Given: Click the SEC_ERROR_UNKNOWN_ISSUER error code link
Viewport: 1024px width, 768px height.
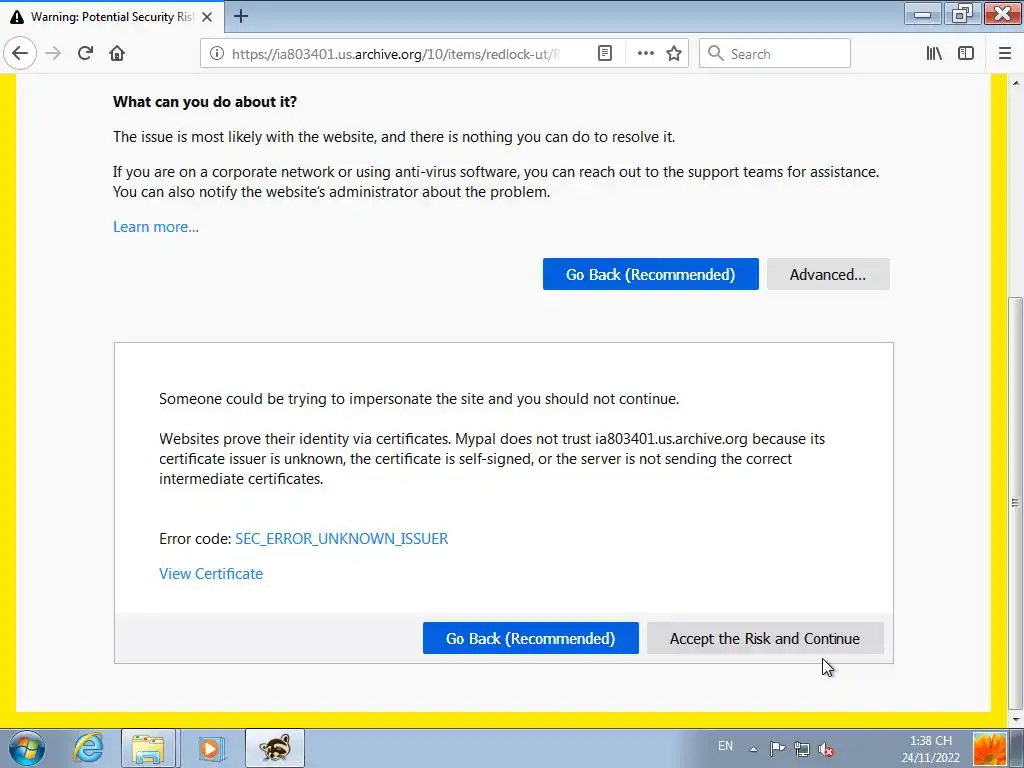Looking at the screenshot, I should [342, 539].
